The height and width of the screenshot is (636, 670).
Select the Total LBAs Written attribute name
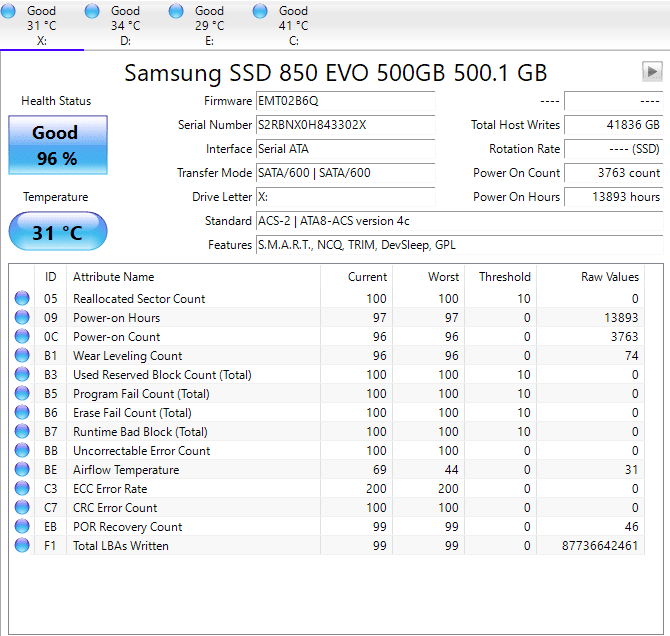coord(120,546)
